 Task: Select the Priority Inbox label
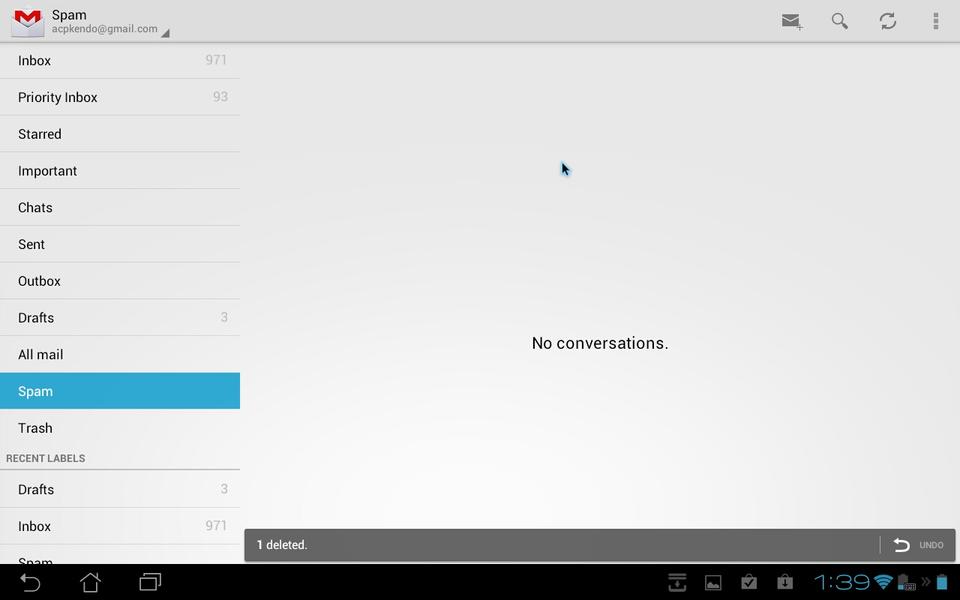click(120, 98)
